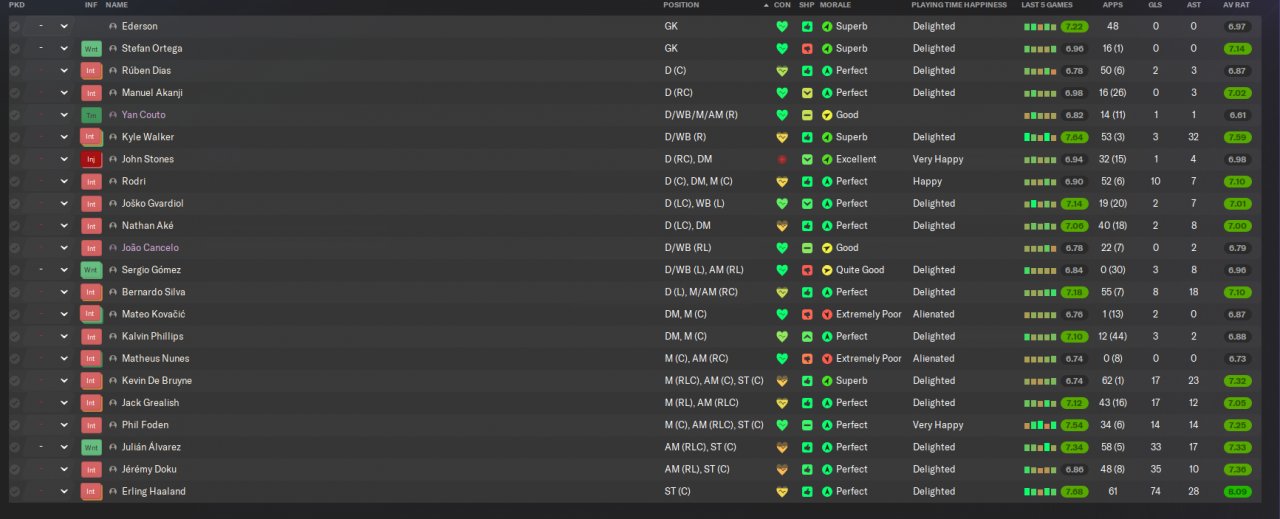Open the picked-position dropdown for Manuel Akanji
The image size is (1280, 519).
point(64,93)
